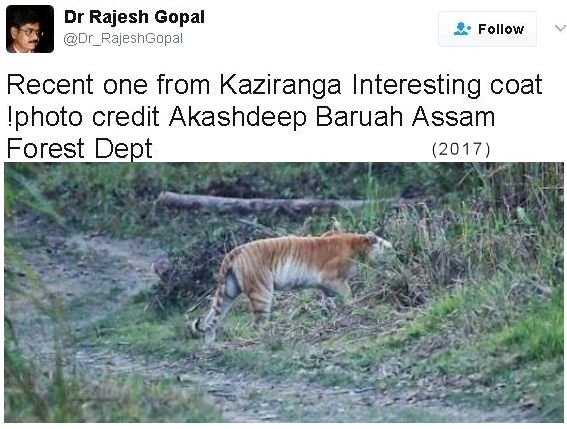Open the @Dr_RajeshGopal handle link
Screen dimensions: 567x429
click(x=123, y=38)
